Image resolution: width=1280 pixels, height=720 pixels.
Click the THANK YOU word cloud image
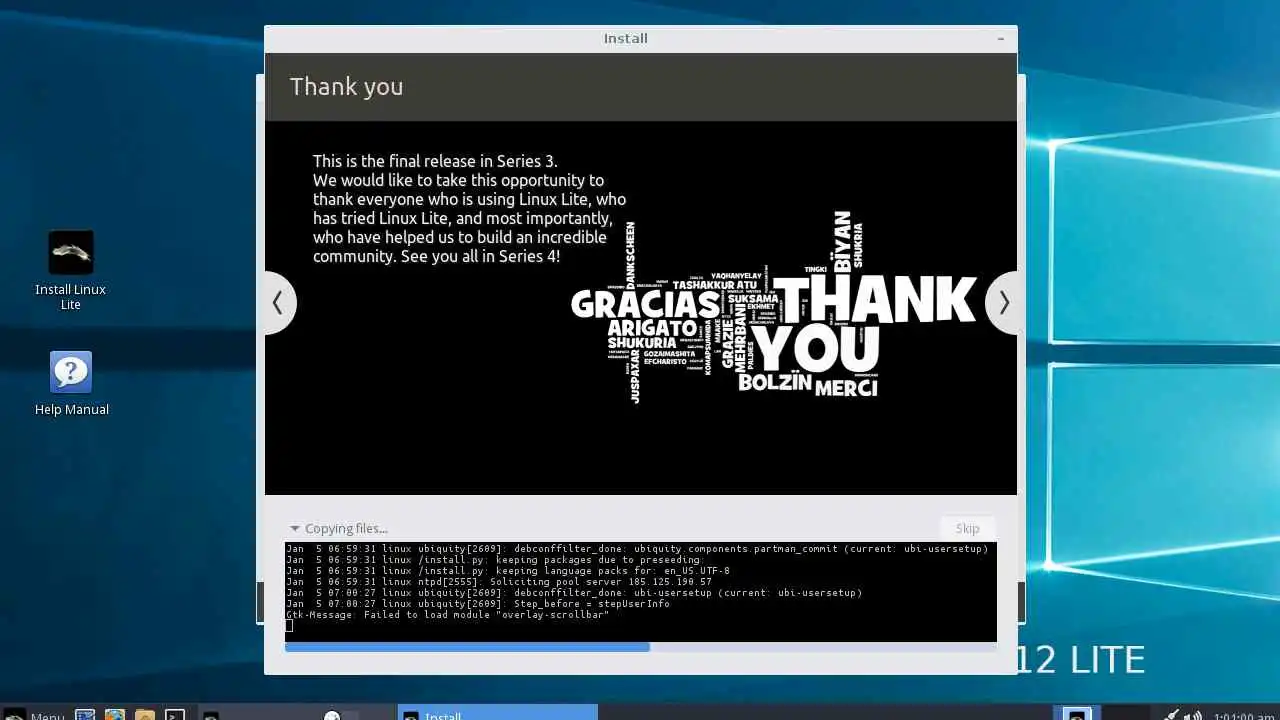pos(773,306)
